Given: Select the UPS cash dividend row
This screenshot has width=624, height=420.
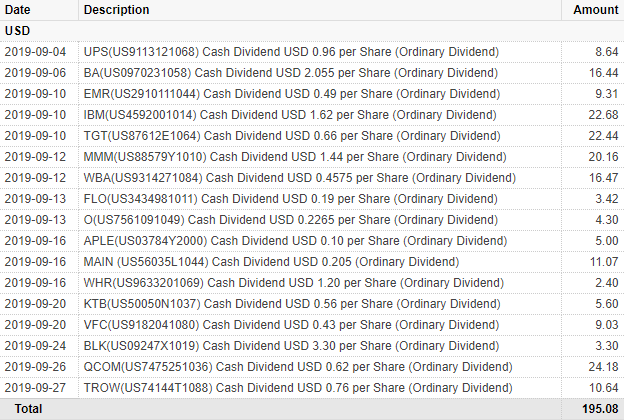Looking at the screenshot, I should 312,52.
